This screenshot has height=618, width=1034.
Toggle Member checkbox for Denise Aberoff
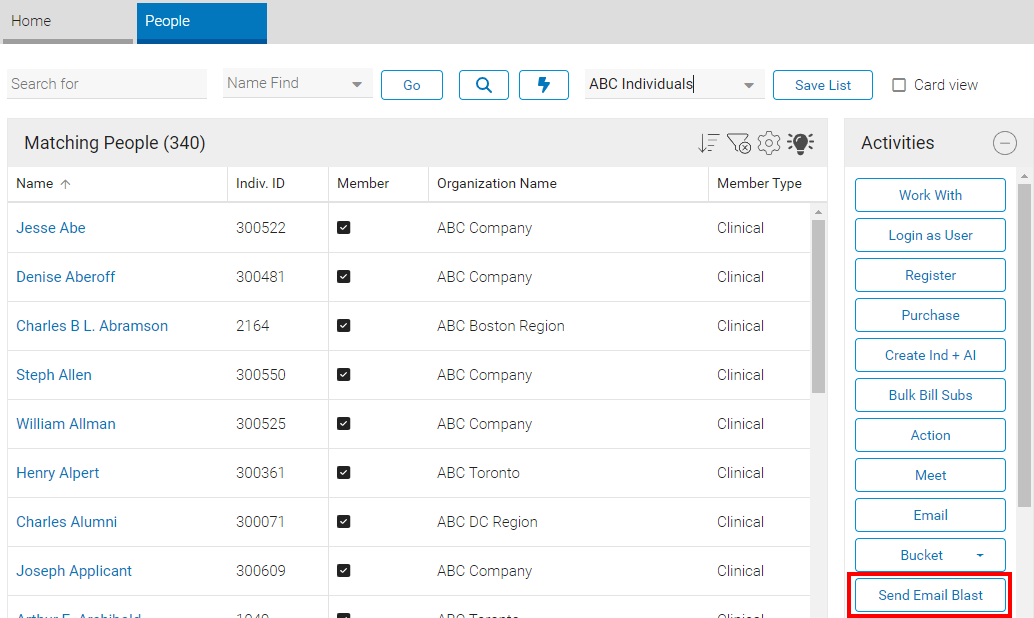[344, 276]
